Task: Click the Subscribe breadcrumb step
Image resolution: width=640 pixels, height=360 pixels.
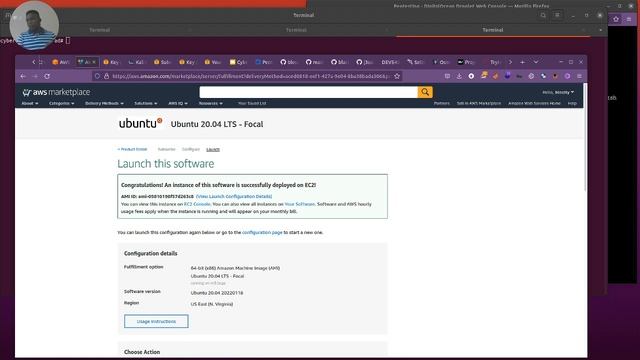Action: (167, 149)
